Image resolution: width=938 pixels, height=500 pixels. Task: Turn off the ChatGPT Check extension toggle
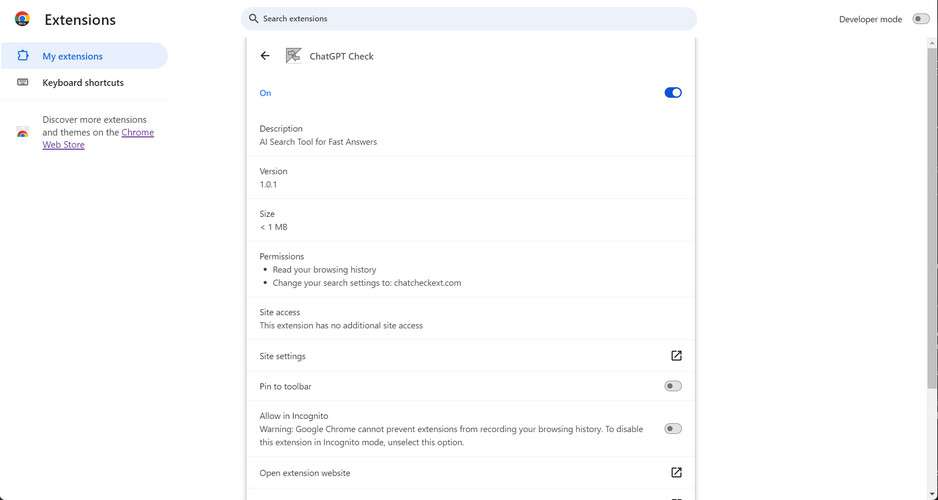tap(673, 93)
